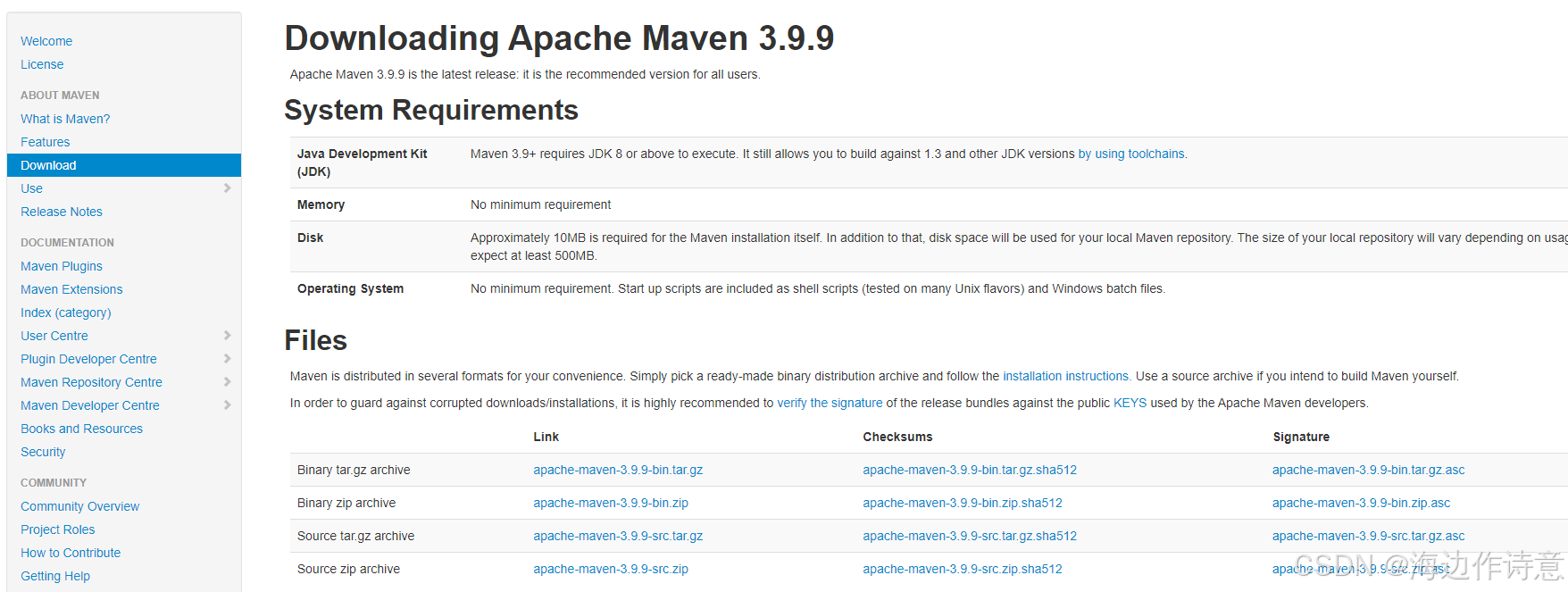Click the 'Binary zip archive' row label

point(346,503)
